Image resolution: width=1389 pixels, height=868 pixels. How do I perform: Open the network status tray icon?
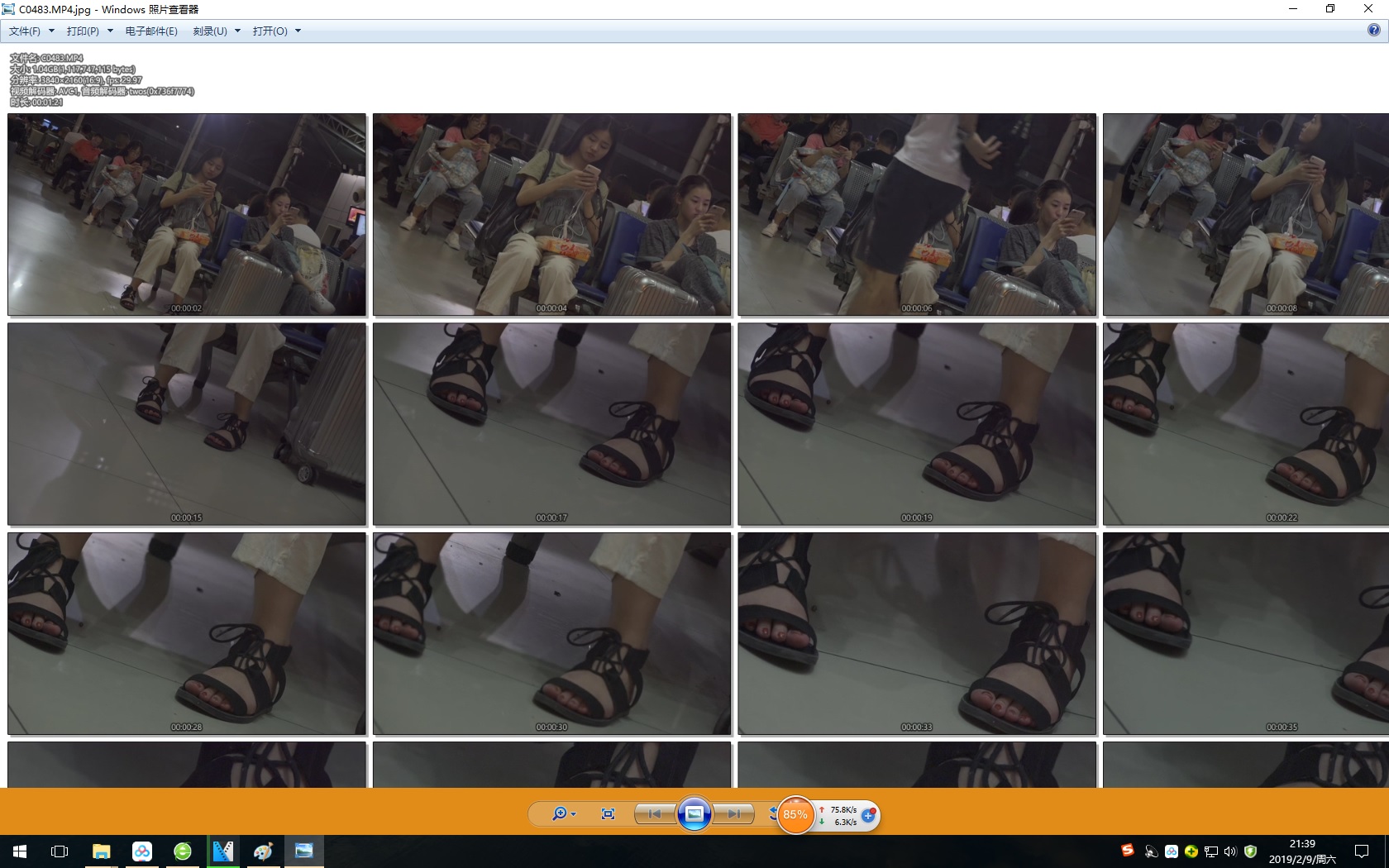pos(1211,851)
